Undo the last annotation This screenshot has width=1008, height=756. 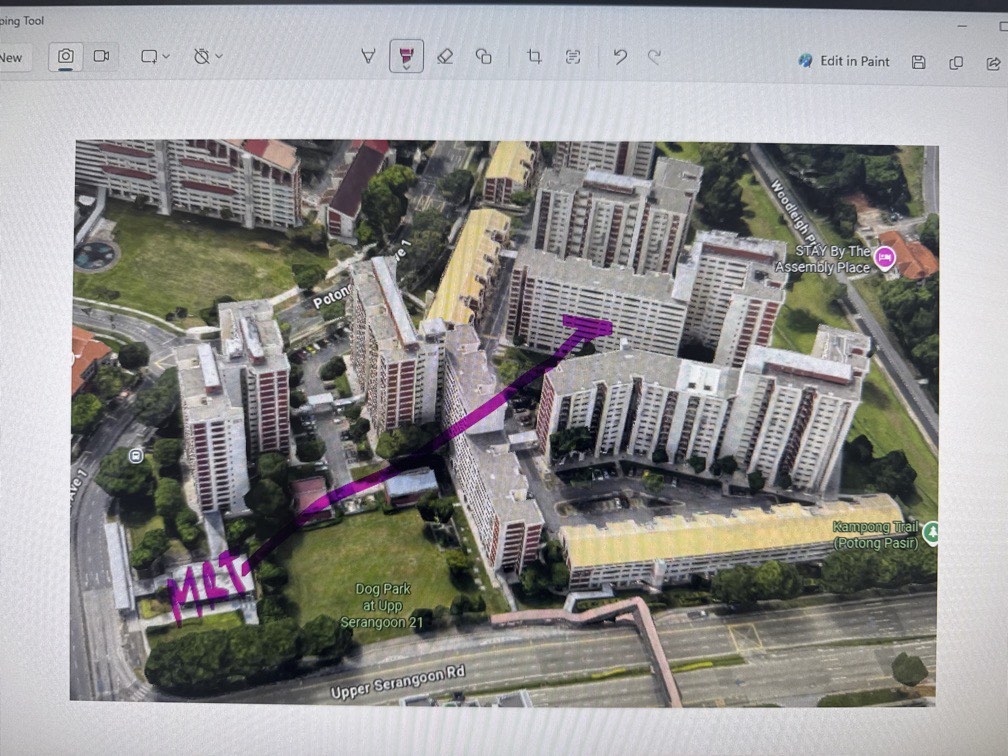620,57
